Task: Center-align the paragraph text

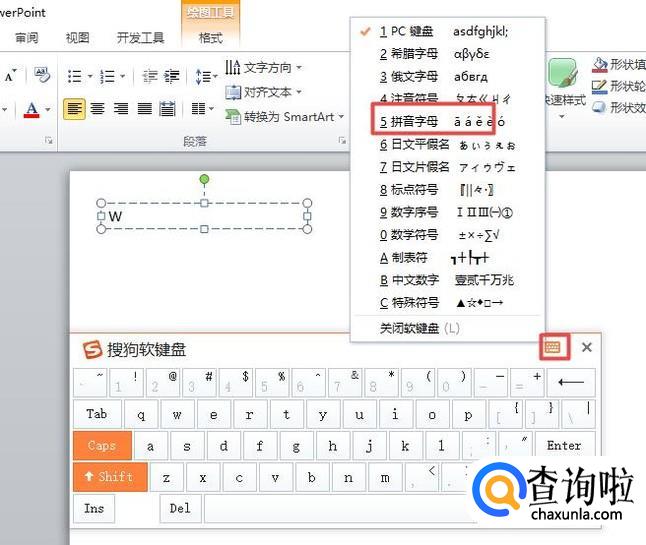Action: point(98,109)
